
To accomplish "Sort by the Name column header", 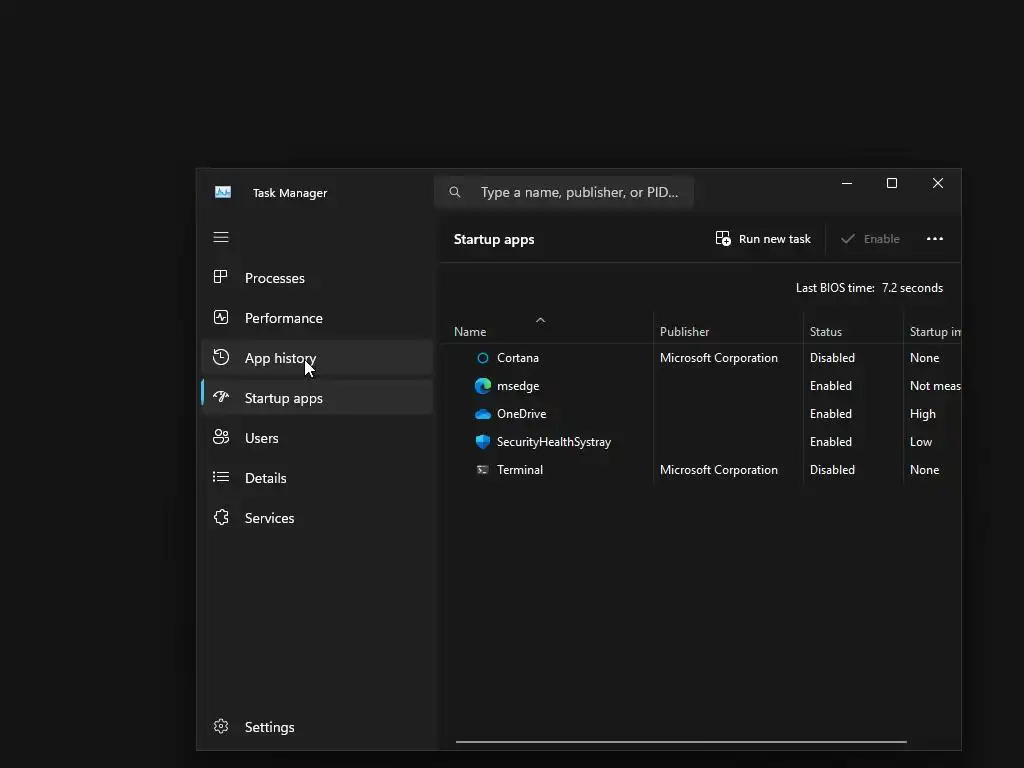I will [470, 332].
